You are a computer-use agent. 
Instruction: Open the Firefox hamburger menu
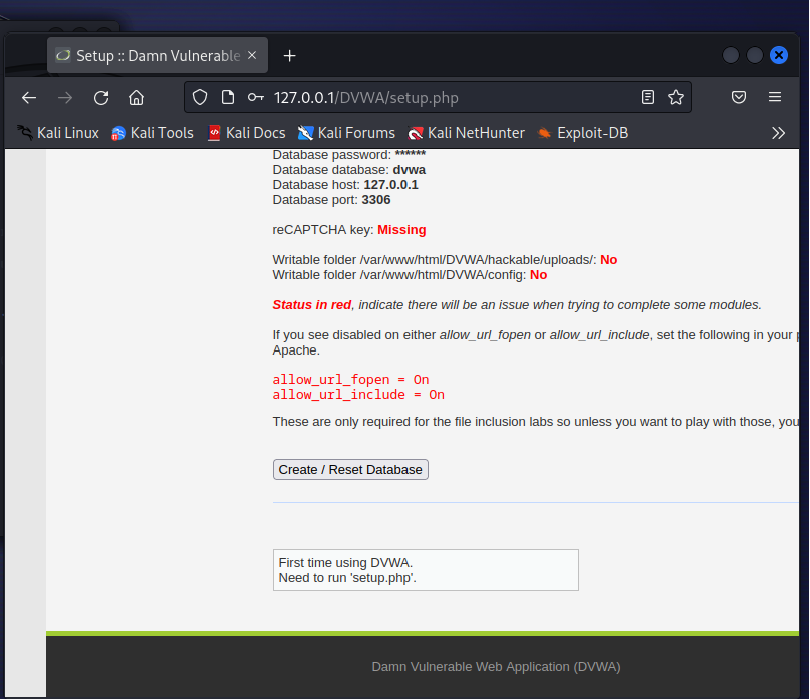(774, 97)
